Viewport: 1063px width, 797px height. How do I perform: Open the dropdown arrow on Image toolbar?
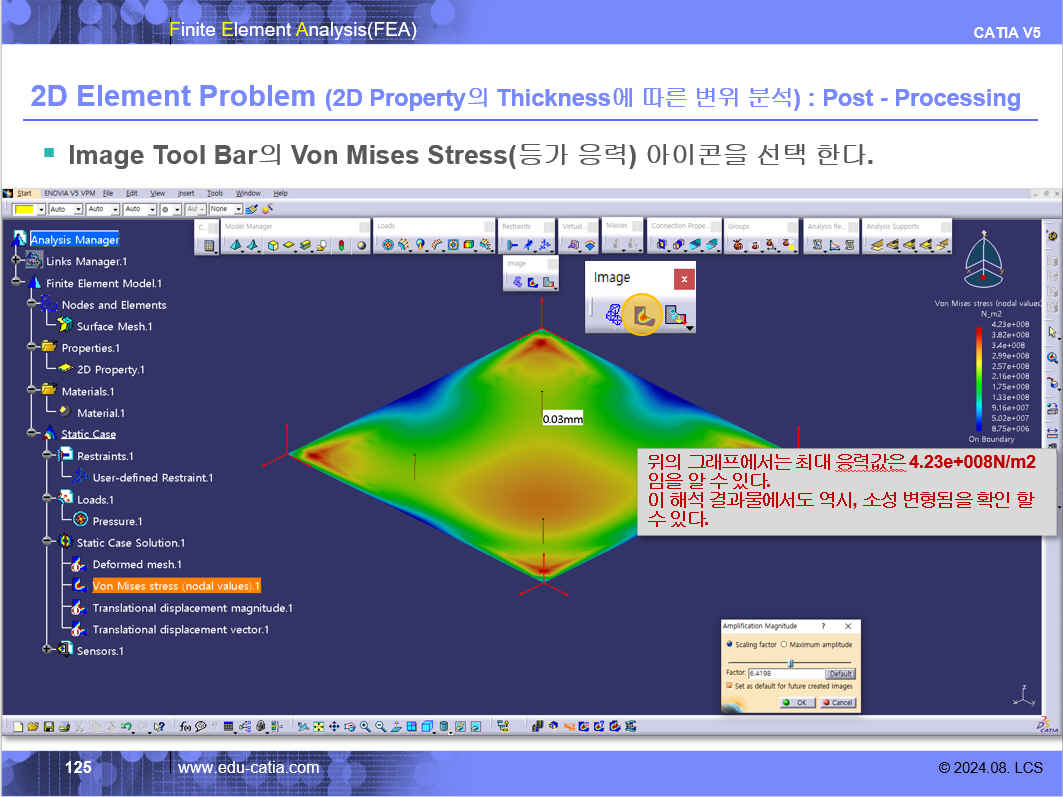689,326
